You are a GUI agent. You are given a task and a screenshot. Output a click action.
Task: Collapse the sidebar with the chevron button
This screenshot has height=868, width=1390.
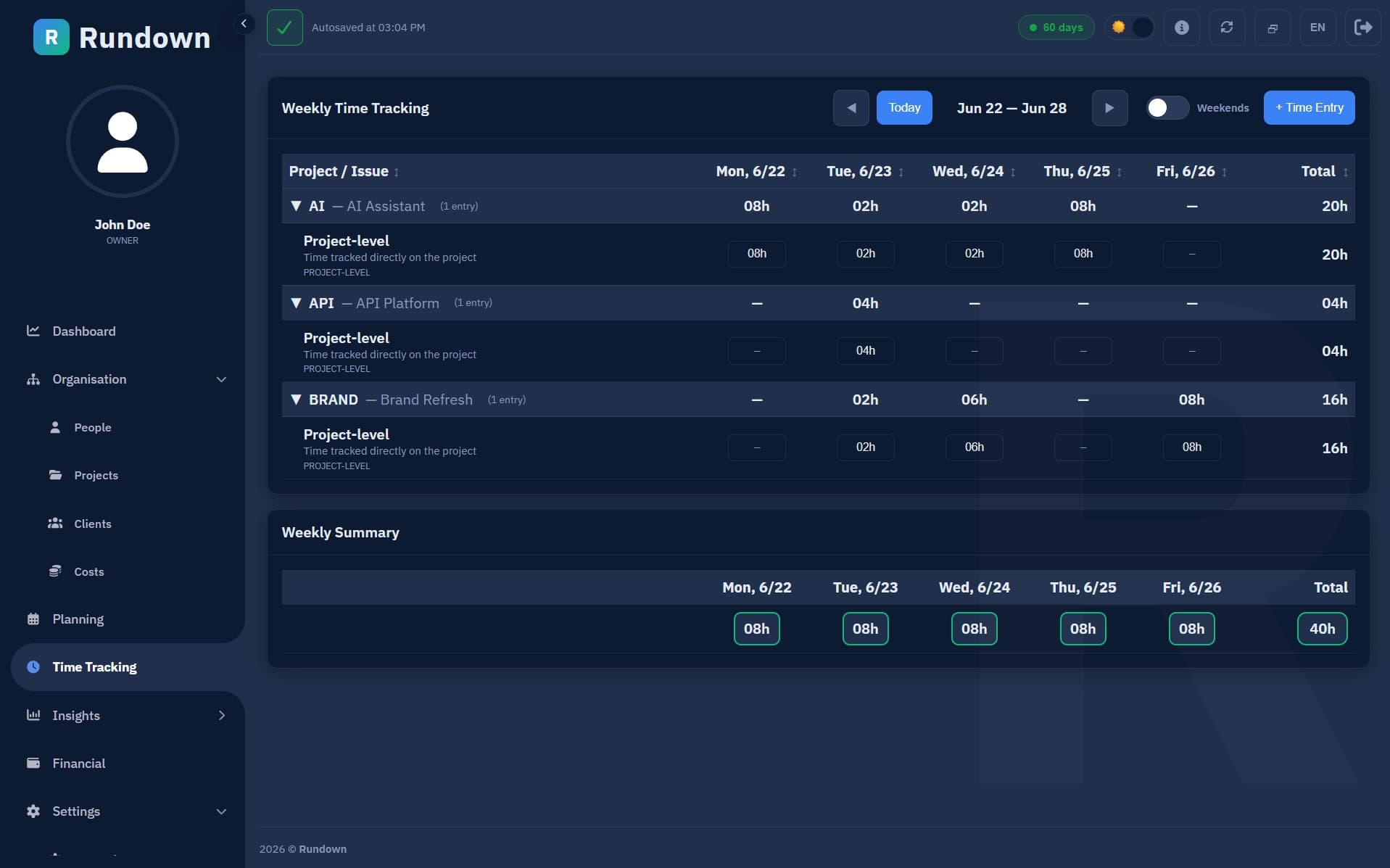pos(244,24)
